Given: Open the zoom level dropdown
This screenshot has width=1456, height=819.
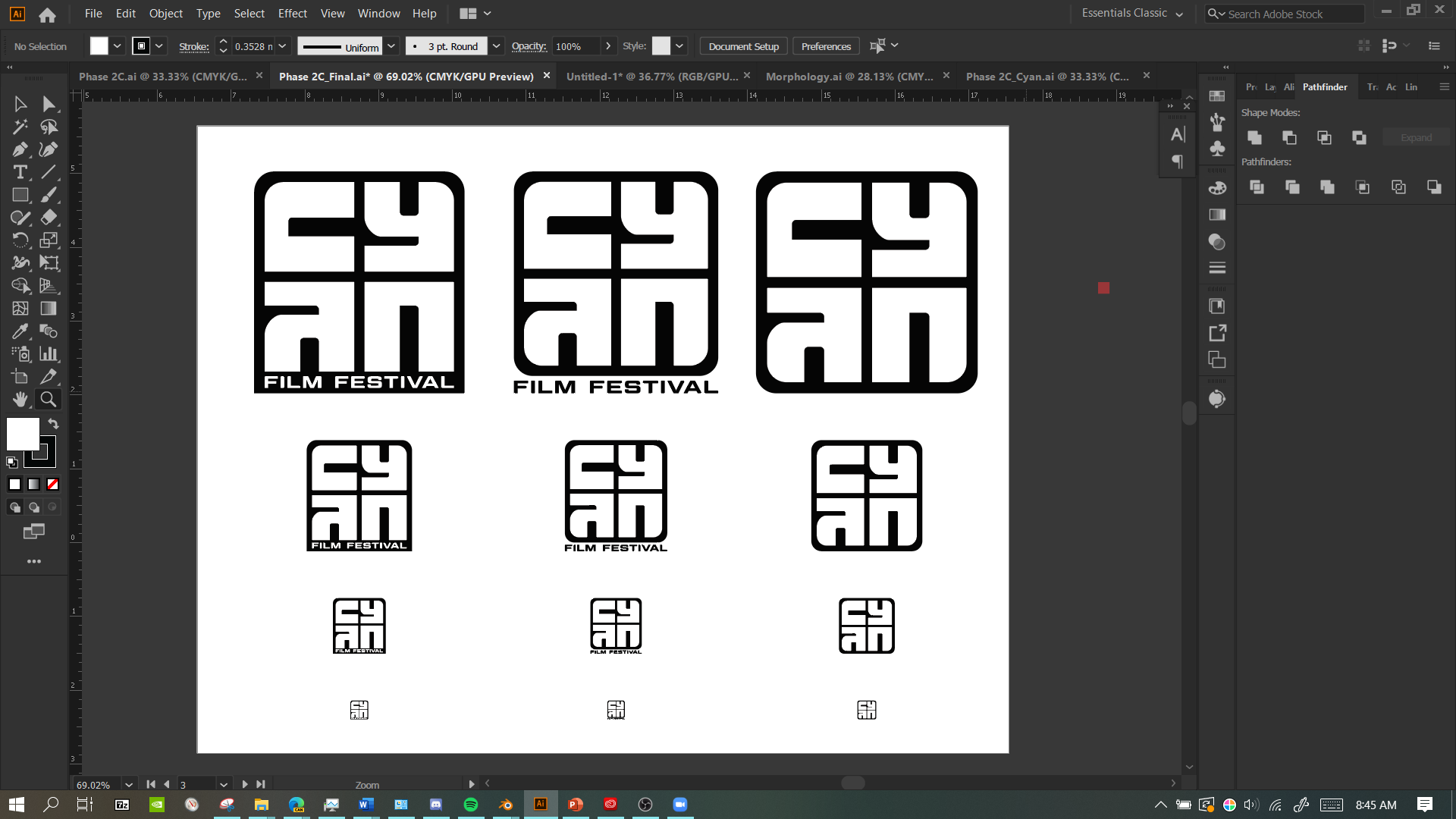Looking at the screenshot, I should [x=129, y=785].
